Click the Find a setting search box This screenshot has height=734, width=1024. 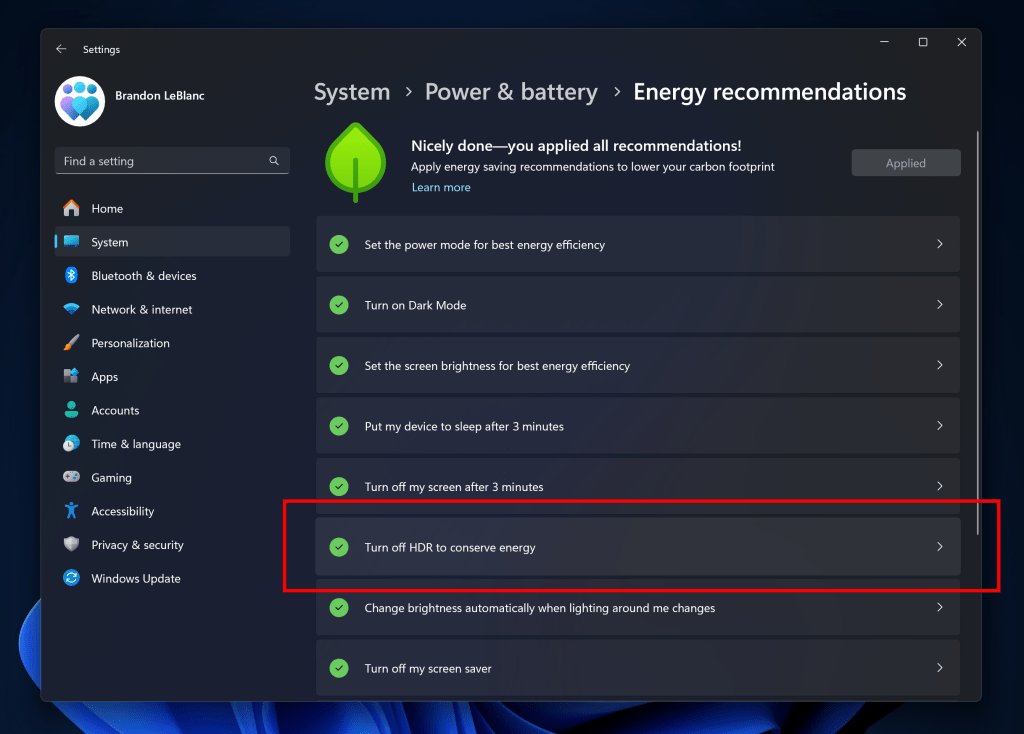click(171, 160)
